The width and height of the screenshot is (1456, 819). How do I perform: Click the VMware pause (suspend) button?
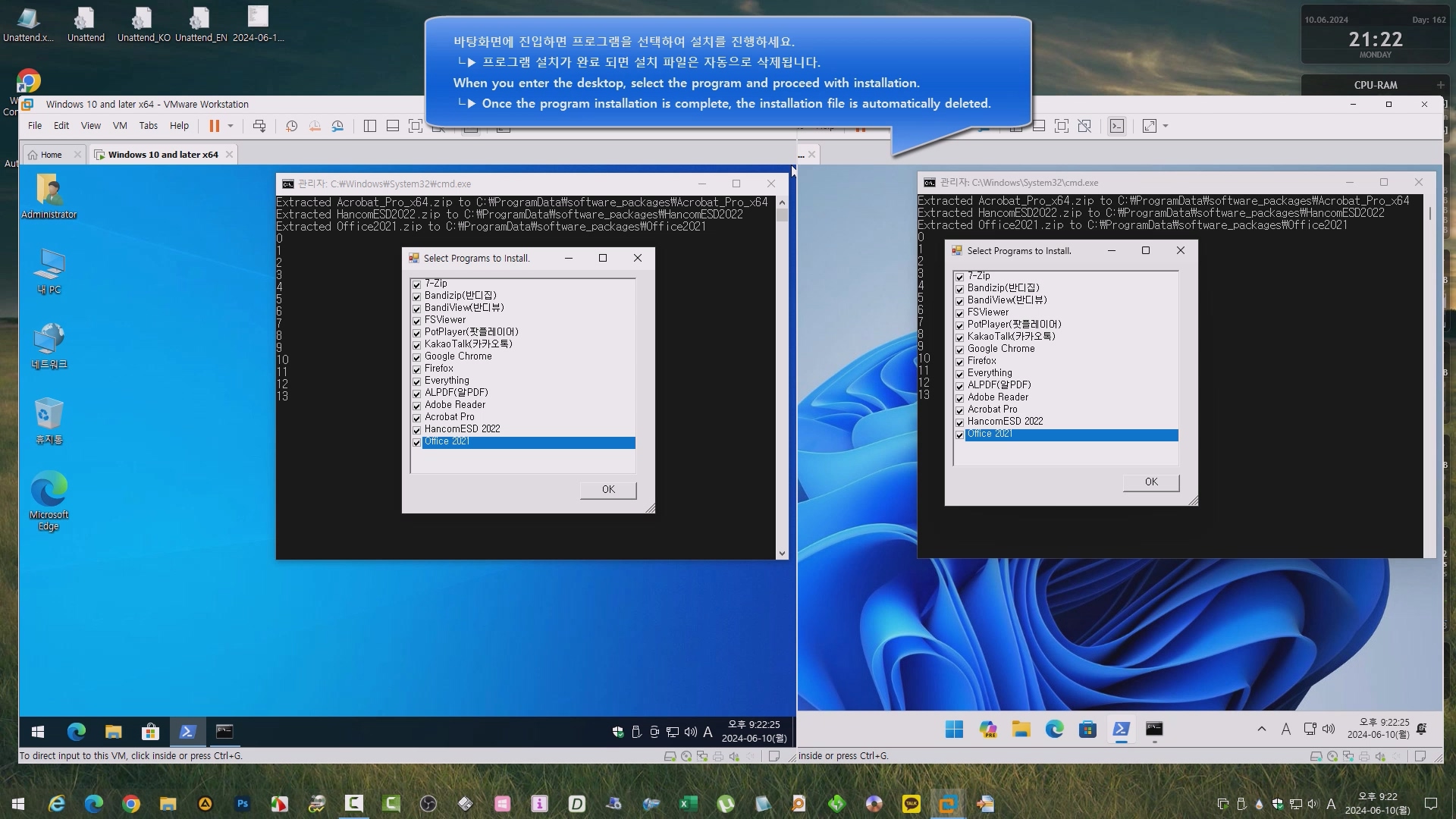pos(215,126)
